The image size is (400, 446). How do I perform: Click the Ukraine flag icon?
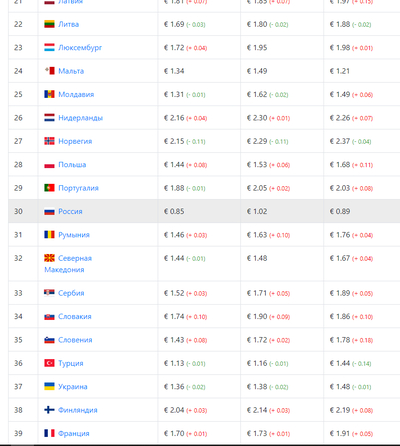tap(49, 386)
